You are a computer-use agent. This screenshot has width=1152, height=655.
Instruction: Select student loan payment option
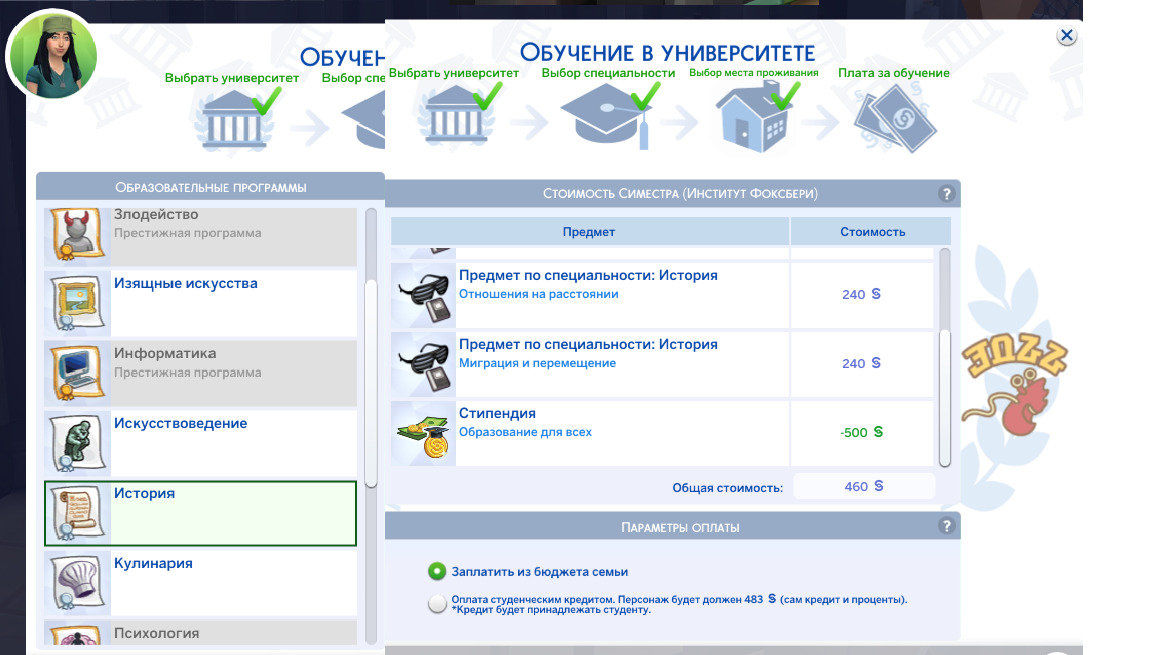pos(437,604)
